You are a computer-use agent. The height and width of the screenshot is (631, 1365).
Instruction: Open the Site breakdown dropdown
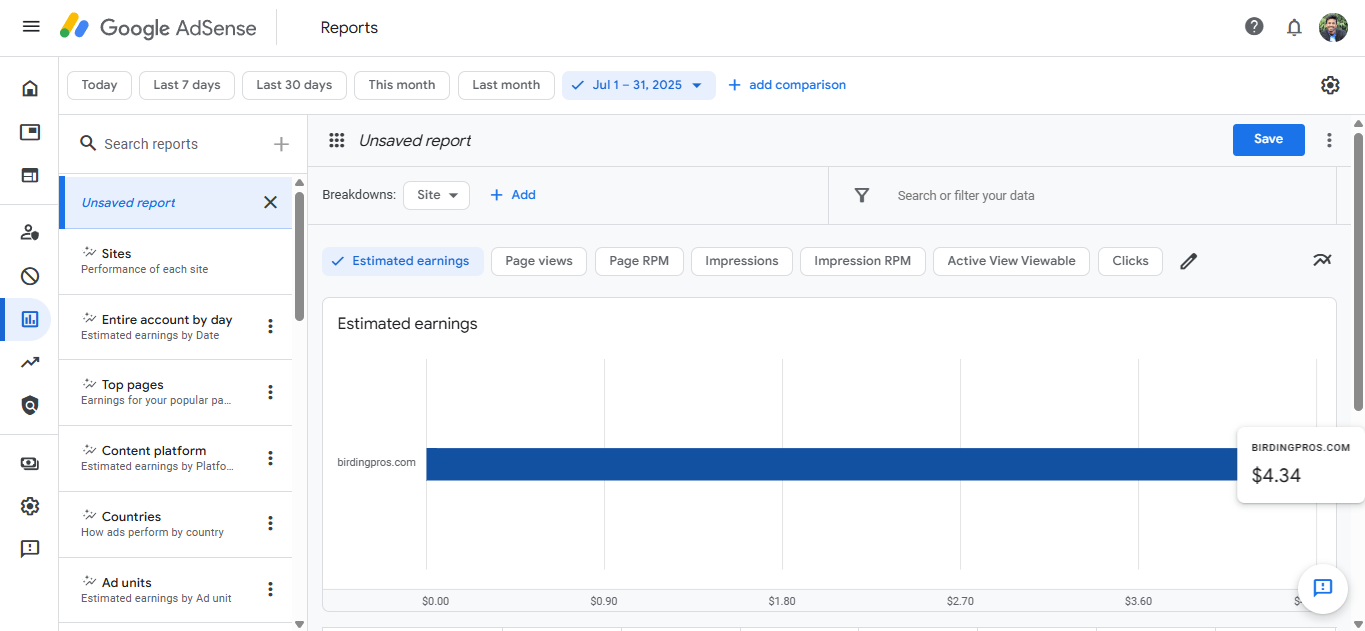(436, 195)
